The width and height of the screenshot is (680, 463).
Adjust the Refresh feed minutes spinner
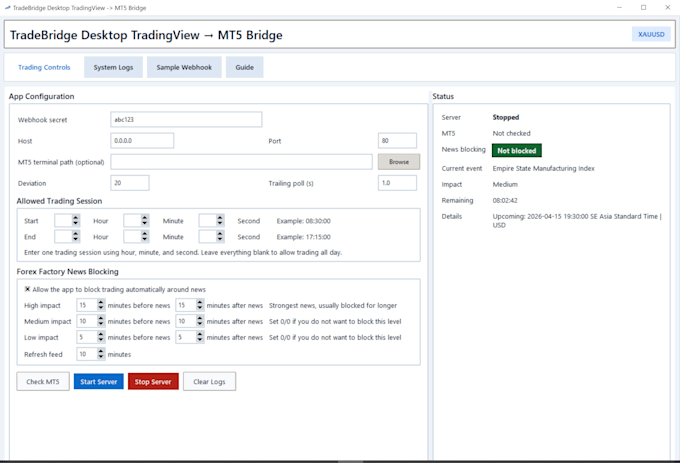(91, 354)
